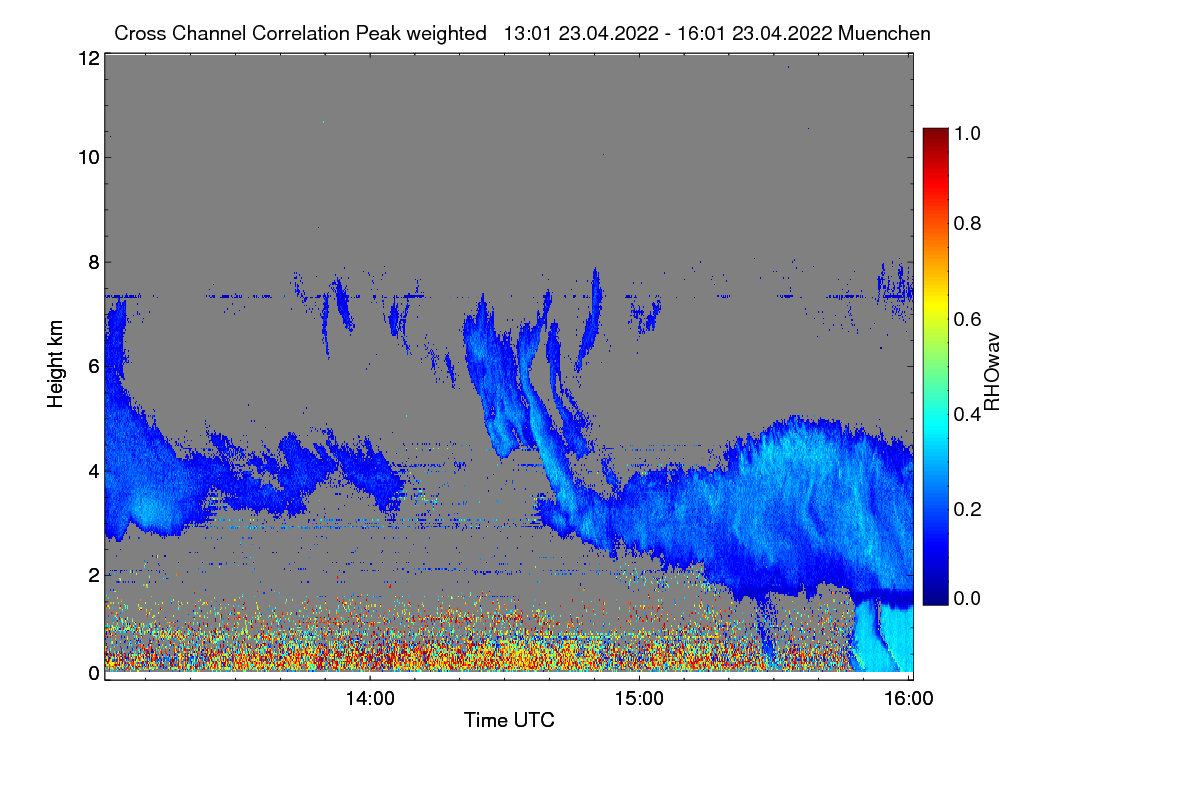Click the '14:00' time axis label
Image resolution: width=1200 pixels, height=800 pixels.
370,699
